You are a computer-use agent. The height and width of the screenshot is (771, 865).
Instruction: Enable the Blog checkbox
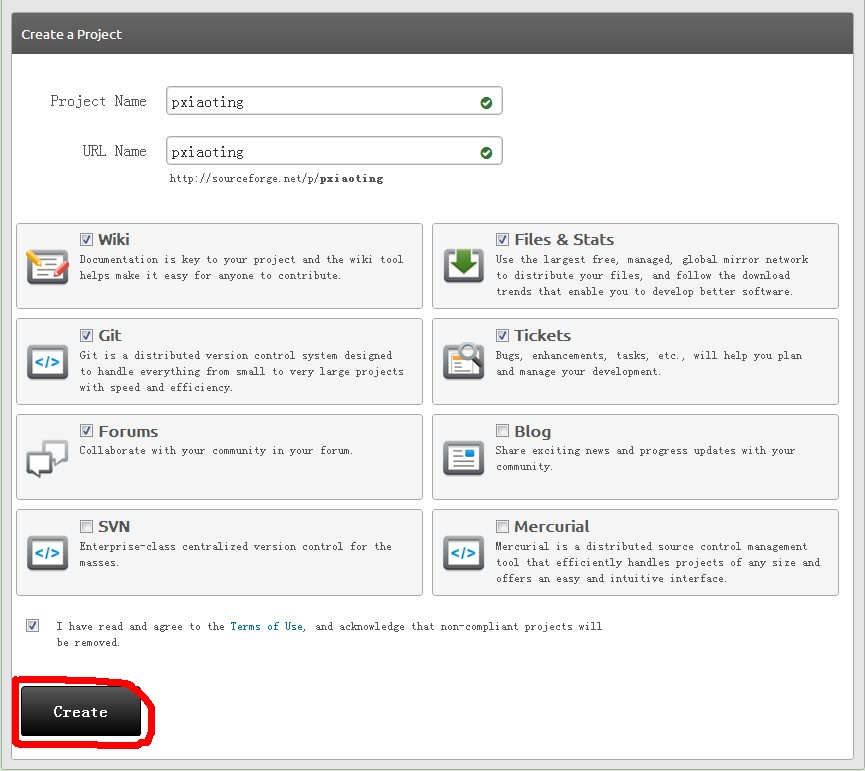coord(502,431)
